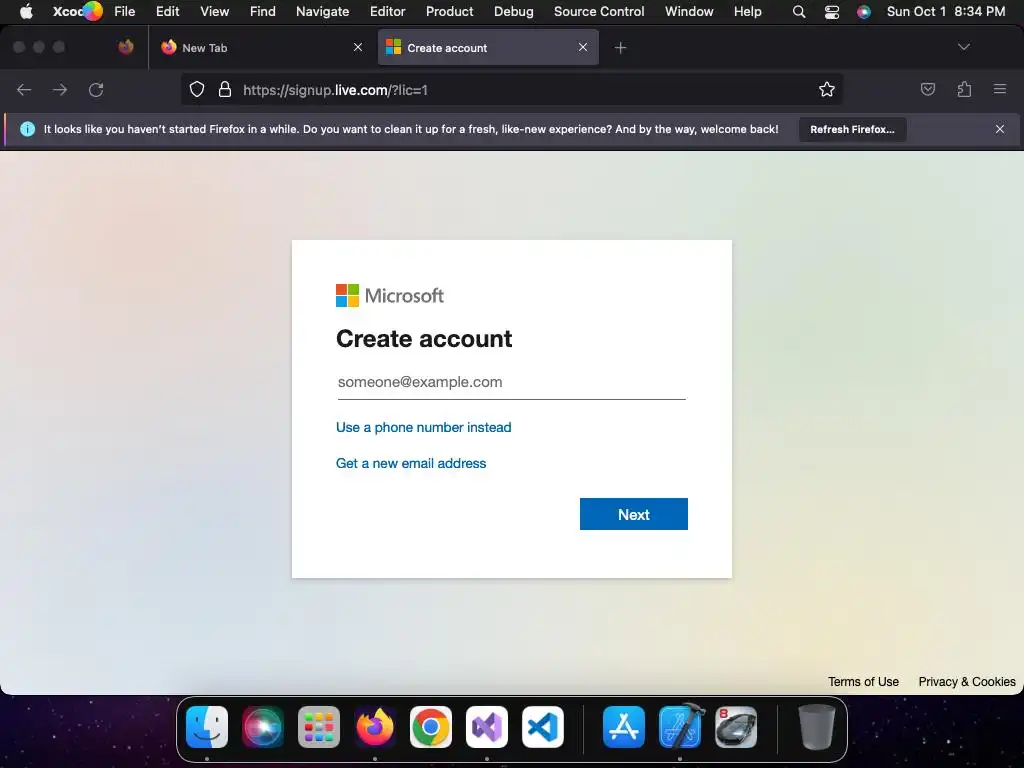This screenshot has width=1024, height=768.
Task: Open the Editor menu
Action: click(x=387, y=11)
